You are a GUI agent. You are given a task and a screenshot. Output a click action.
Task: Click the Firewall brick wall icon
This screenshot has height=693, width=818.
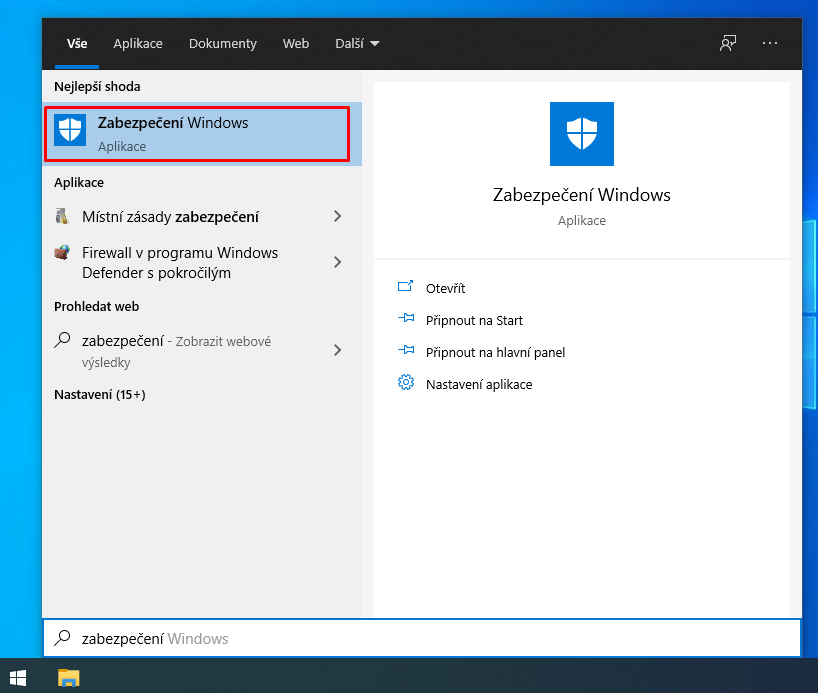point(62,253)
